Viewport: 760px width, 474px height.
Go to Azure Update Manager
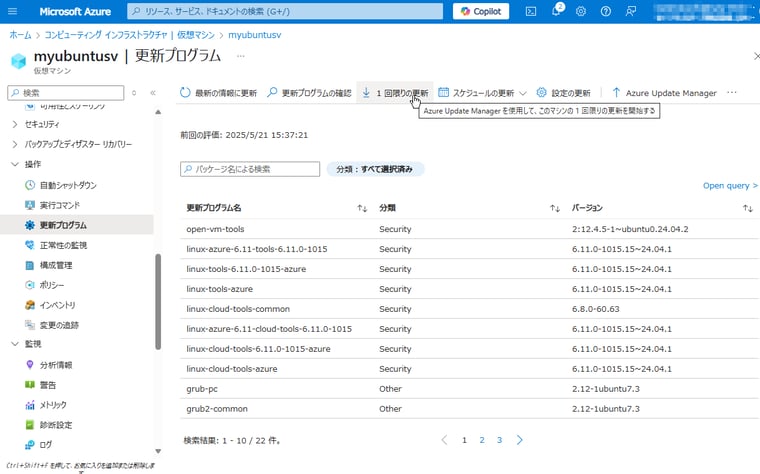(x=664, y=93)
